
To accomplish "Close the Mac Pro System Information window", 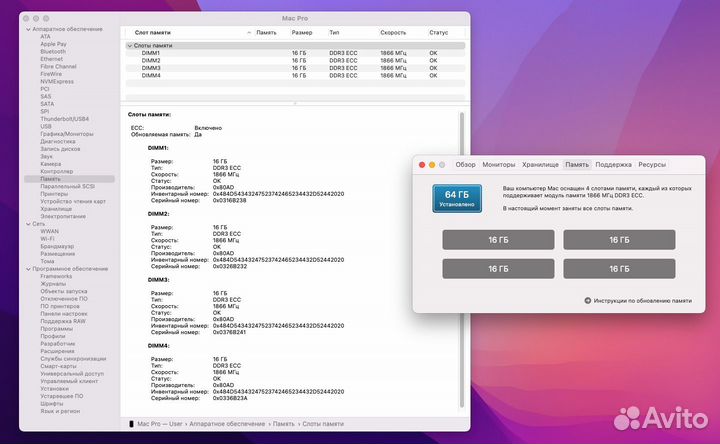I will click(26, 18).
